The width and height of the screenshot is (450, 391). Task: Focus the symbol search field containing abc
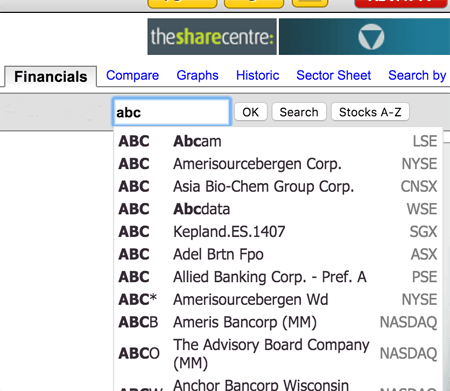pyautogui.click(x=172, y=112)
